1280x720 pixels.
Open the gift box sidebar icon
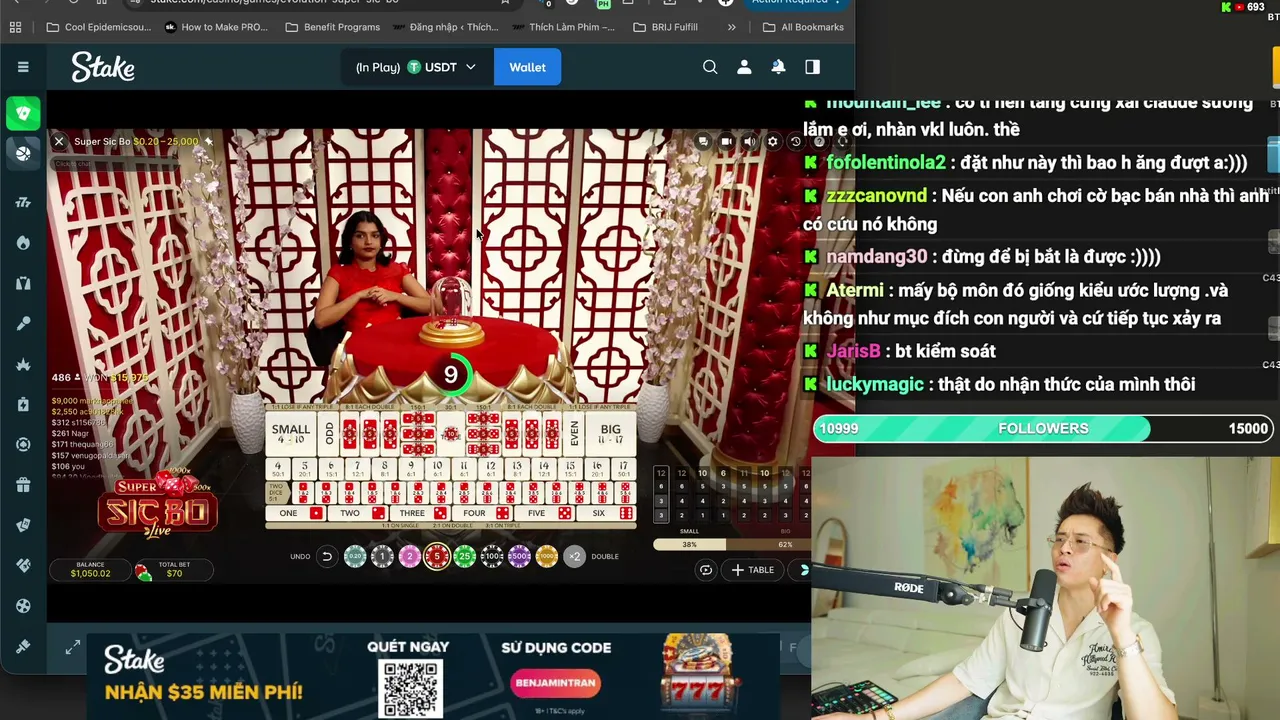(23, 485)
